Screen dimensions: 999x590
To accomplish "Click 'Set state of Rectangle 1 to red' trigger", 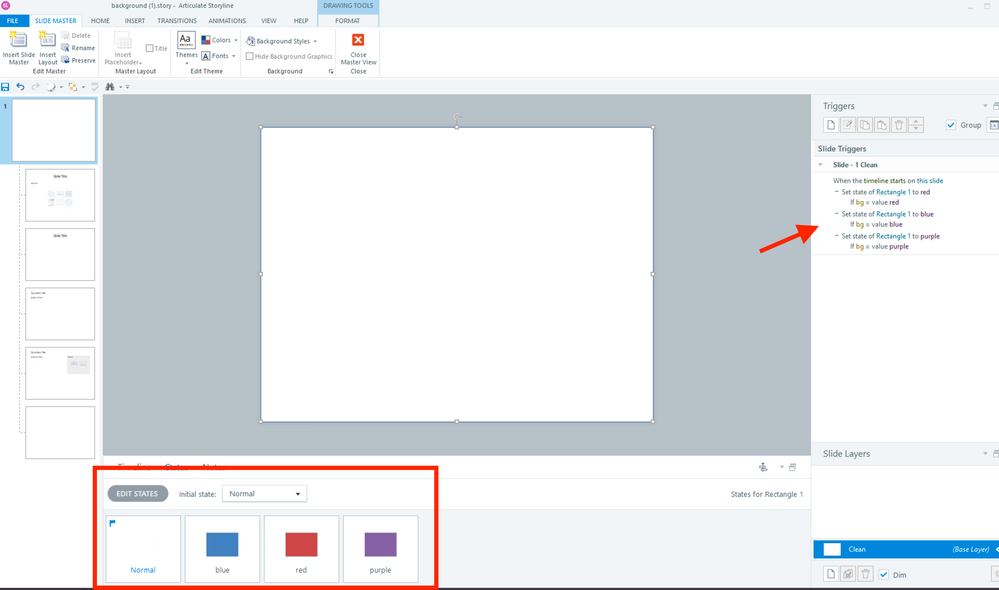I will pos(886,192).
